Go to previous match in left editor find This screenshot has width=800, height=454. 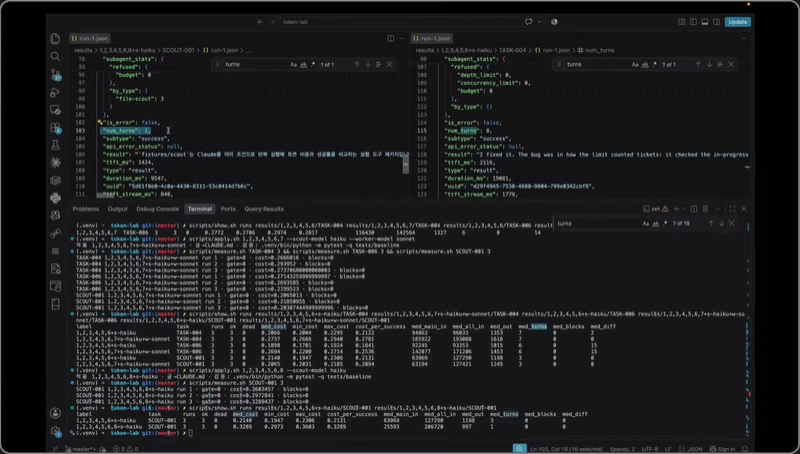point(357,64)
